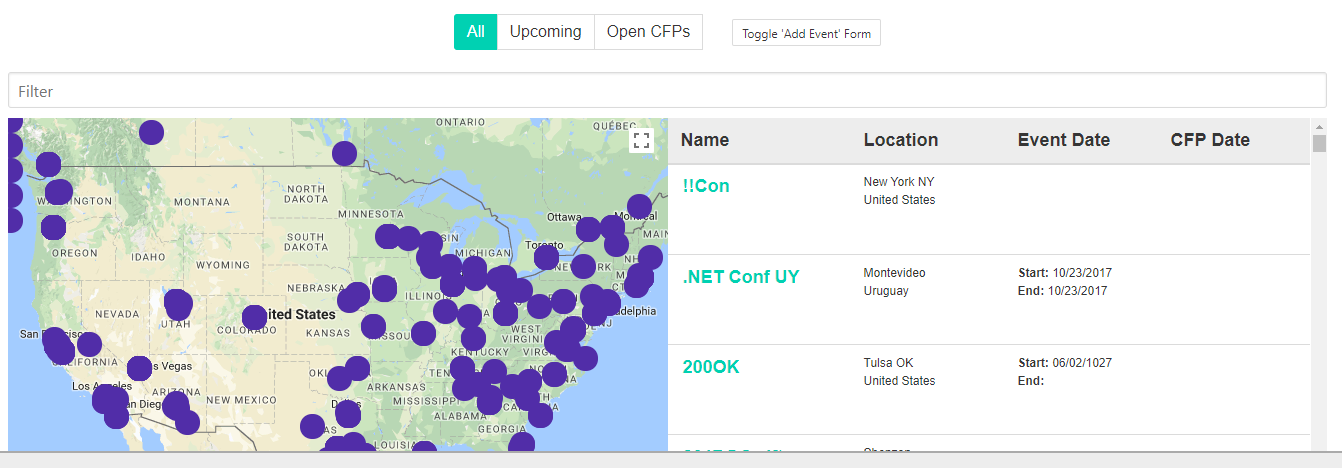Click the map marker near Las Vegas
1342x468 pixels.
pos(139,368)
